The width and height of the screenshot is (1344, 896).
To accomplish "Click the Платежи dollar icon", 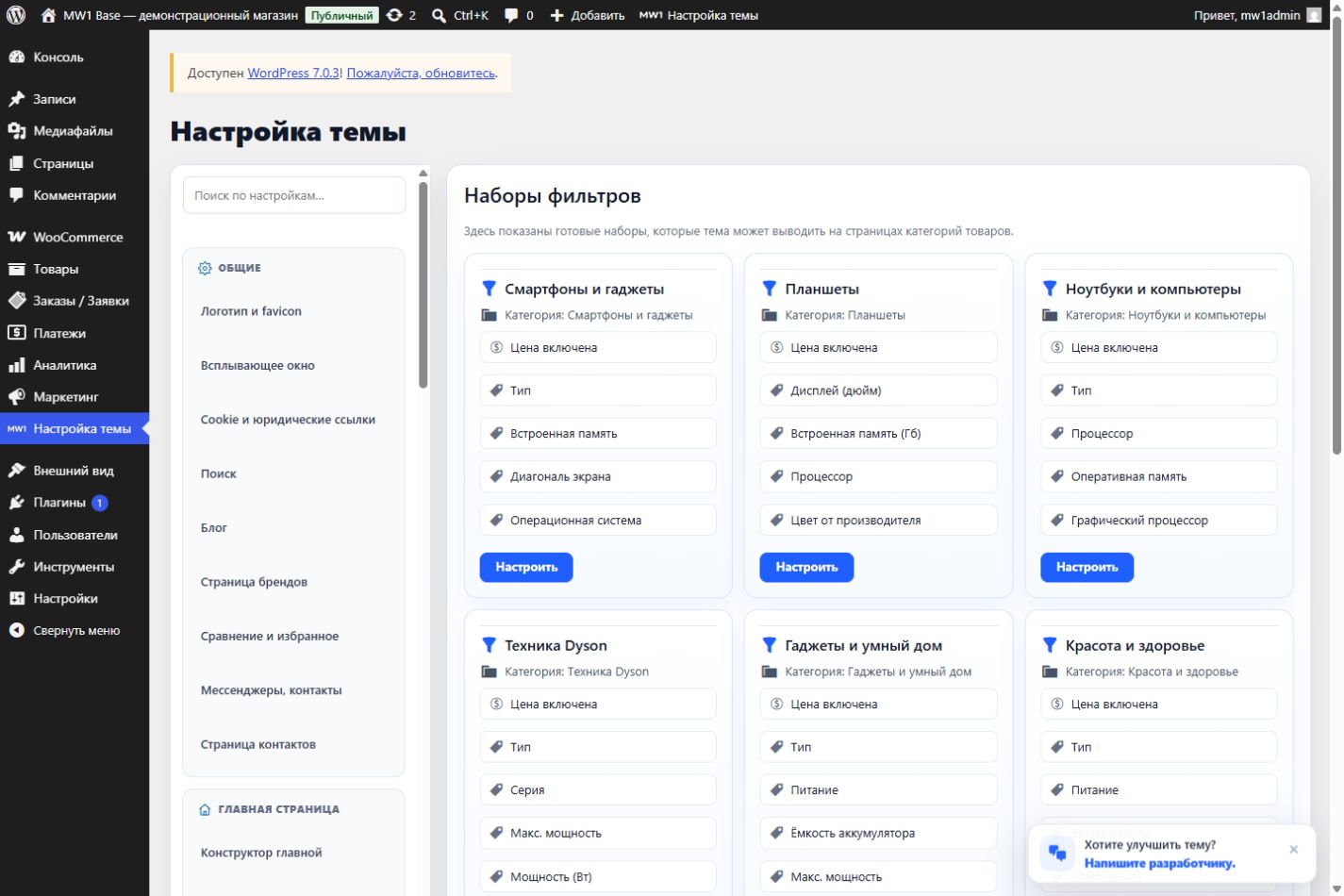I will coord(16,333).
